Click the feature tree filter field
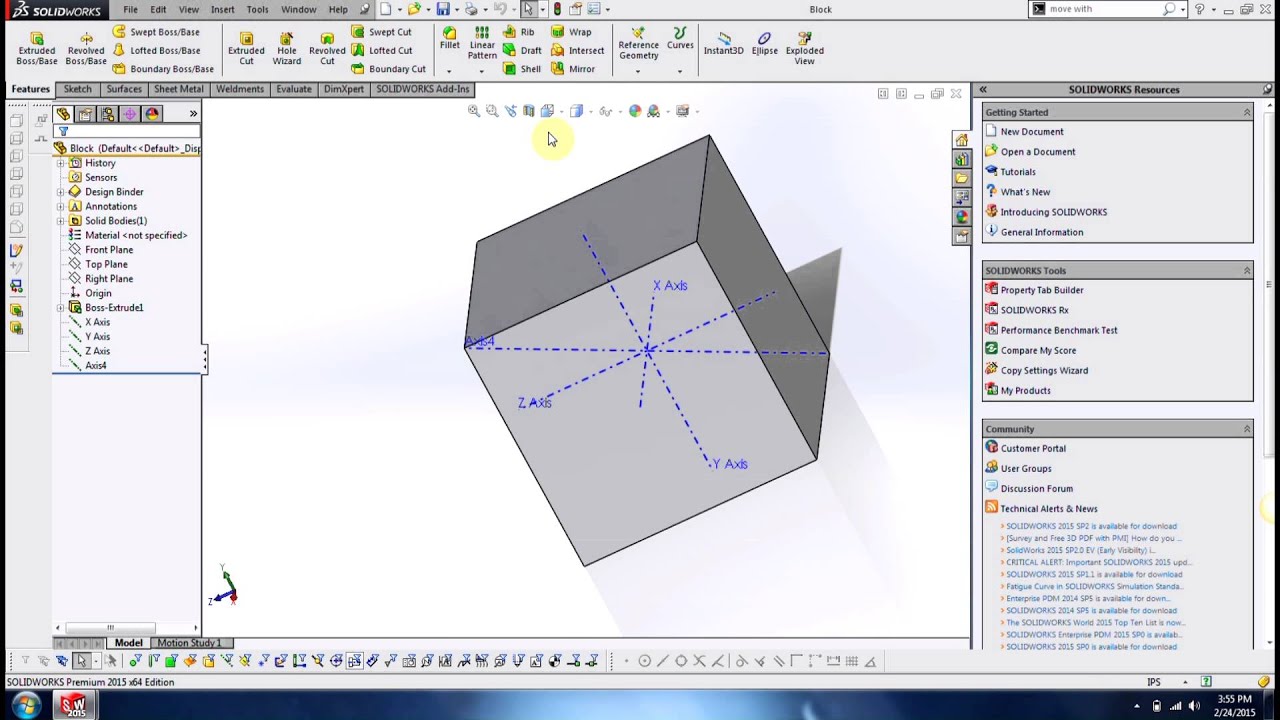The height and width of the screenshot is (720, 1280). click(x=128, y=132)
